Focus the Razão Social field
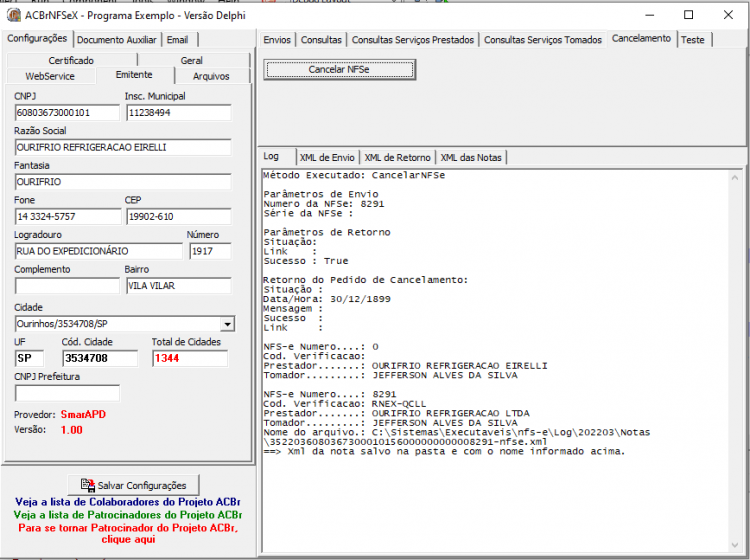This screenshot has height=560, width=750. pos(123,147)
